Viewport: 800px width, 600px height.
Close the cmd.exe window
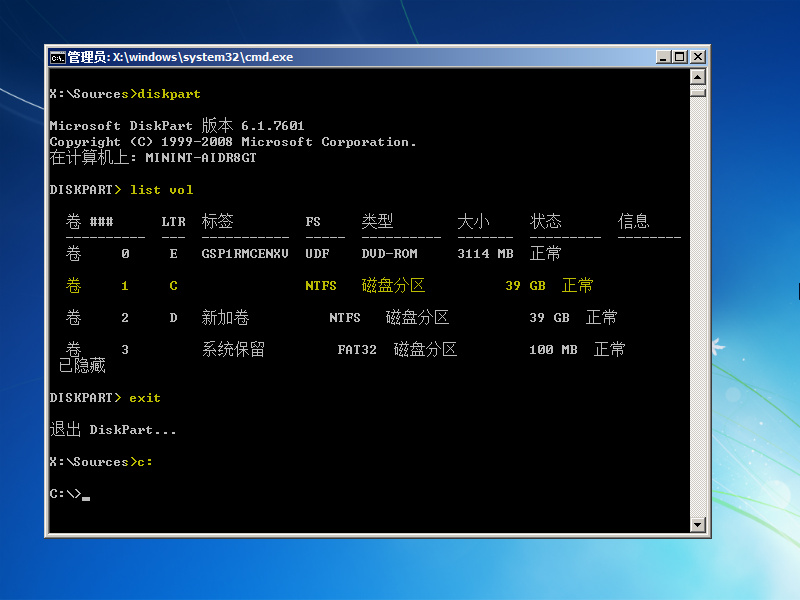click(x=697, y=57)
